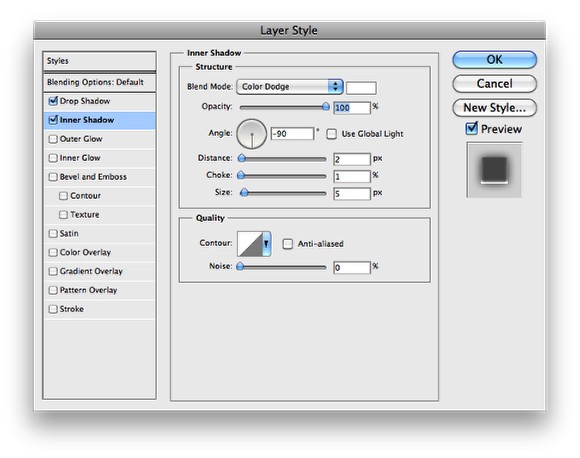Click the Opacity slider handle
Screen dimensions: 580x458
pos(326,107)
